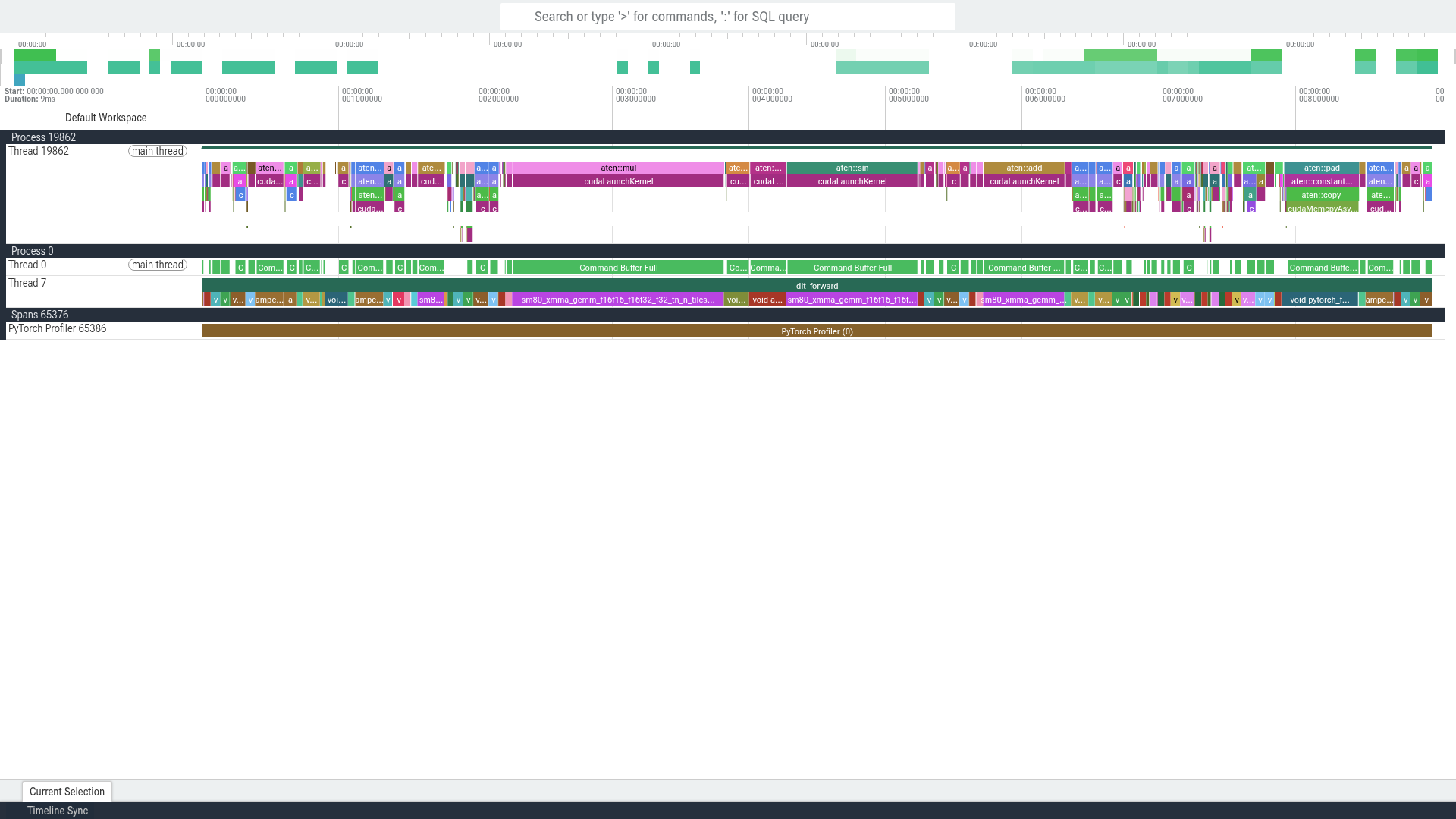Select the aten::constant... slice

coord(1322,182)
